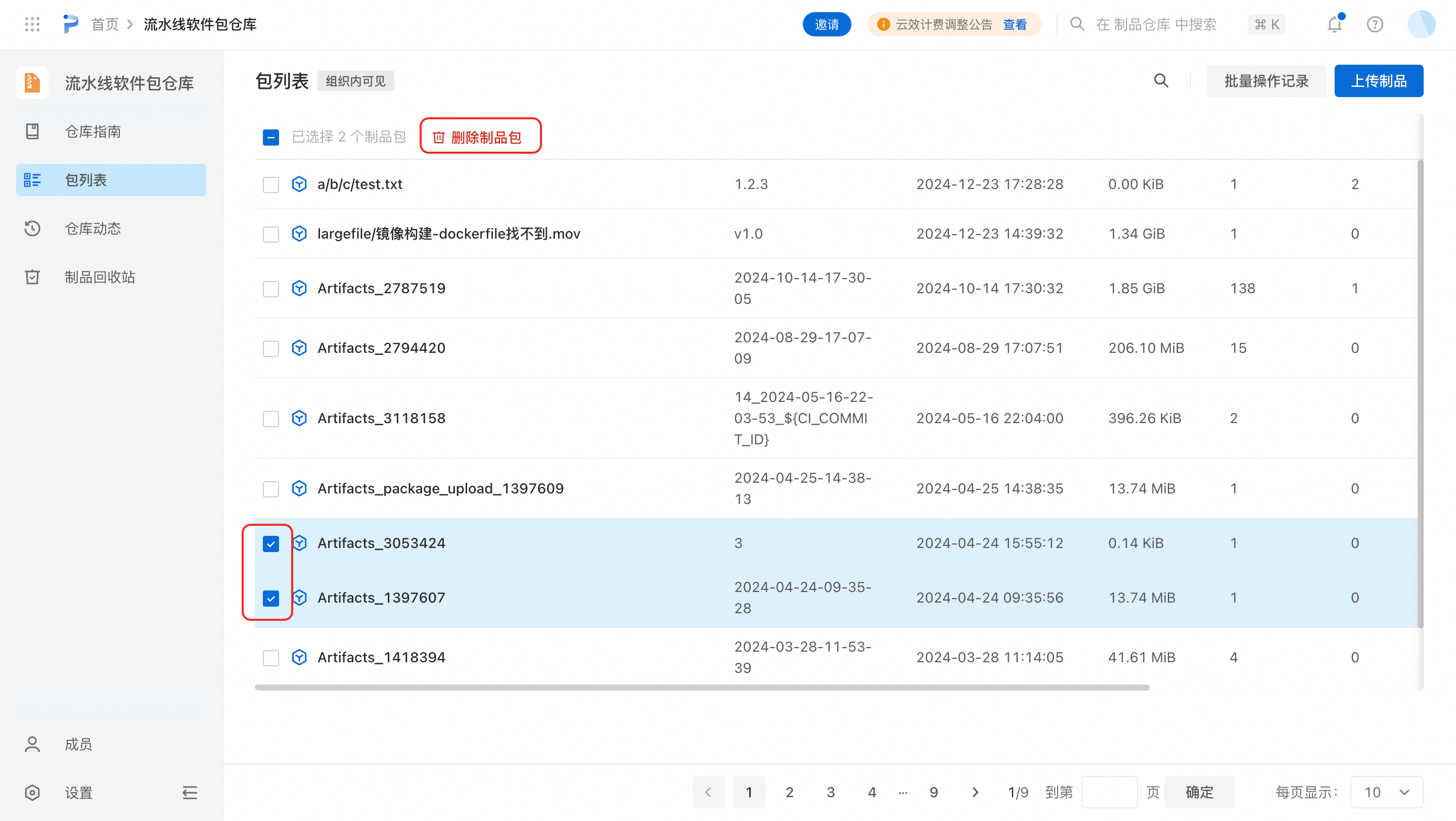Click package icon next to Artifacts_1418394
Viewport: 1456px width, 821px height.
point(299,657)
